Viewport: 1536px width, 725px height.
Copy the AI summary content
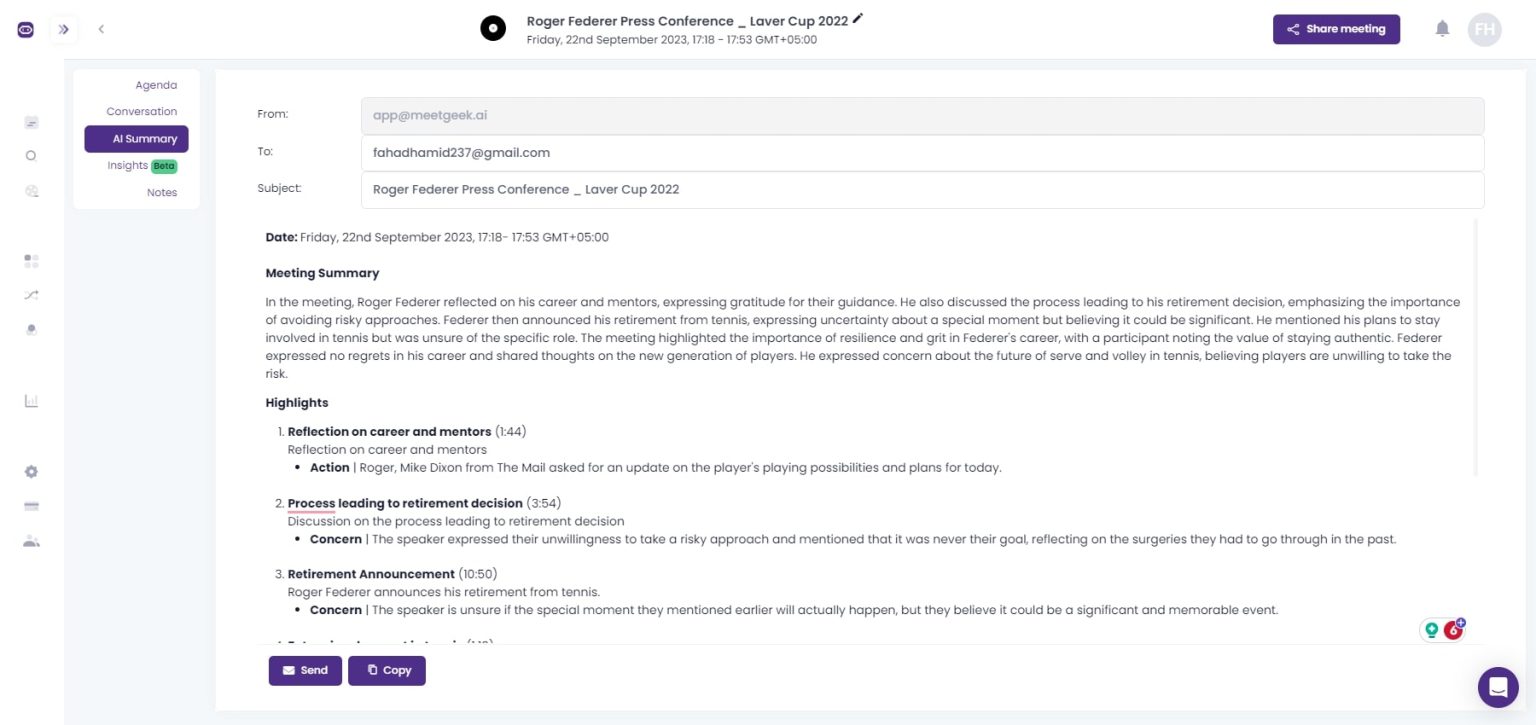point(387,670)
